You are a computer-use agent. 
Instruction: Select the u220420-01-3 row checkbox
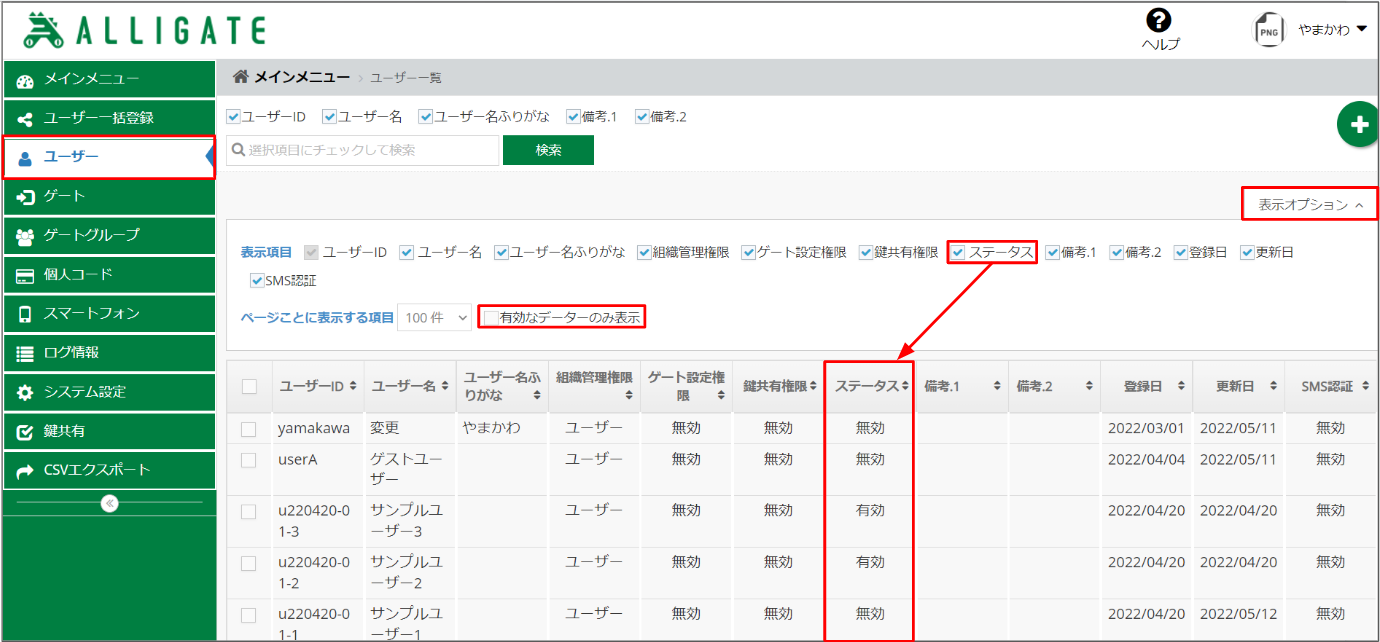(249, 511)
